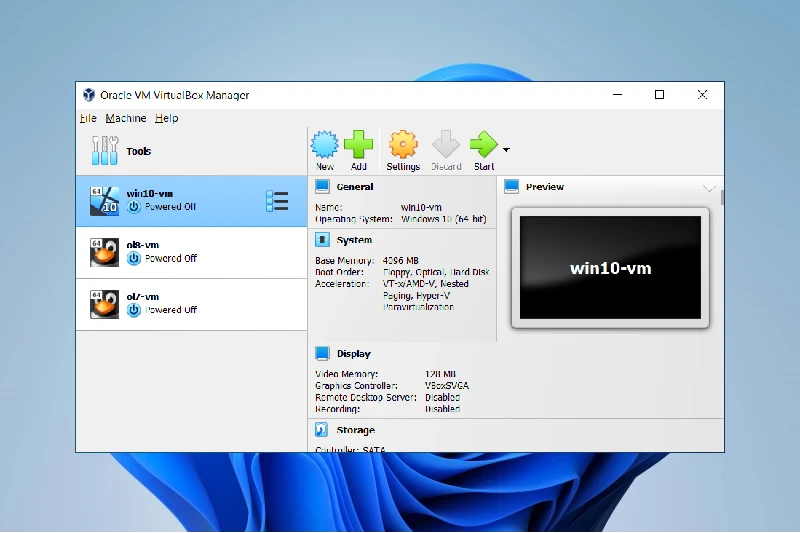
Task: Select the ol7-vm virtual machine
Action: (x=191, y=304)
